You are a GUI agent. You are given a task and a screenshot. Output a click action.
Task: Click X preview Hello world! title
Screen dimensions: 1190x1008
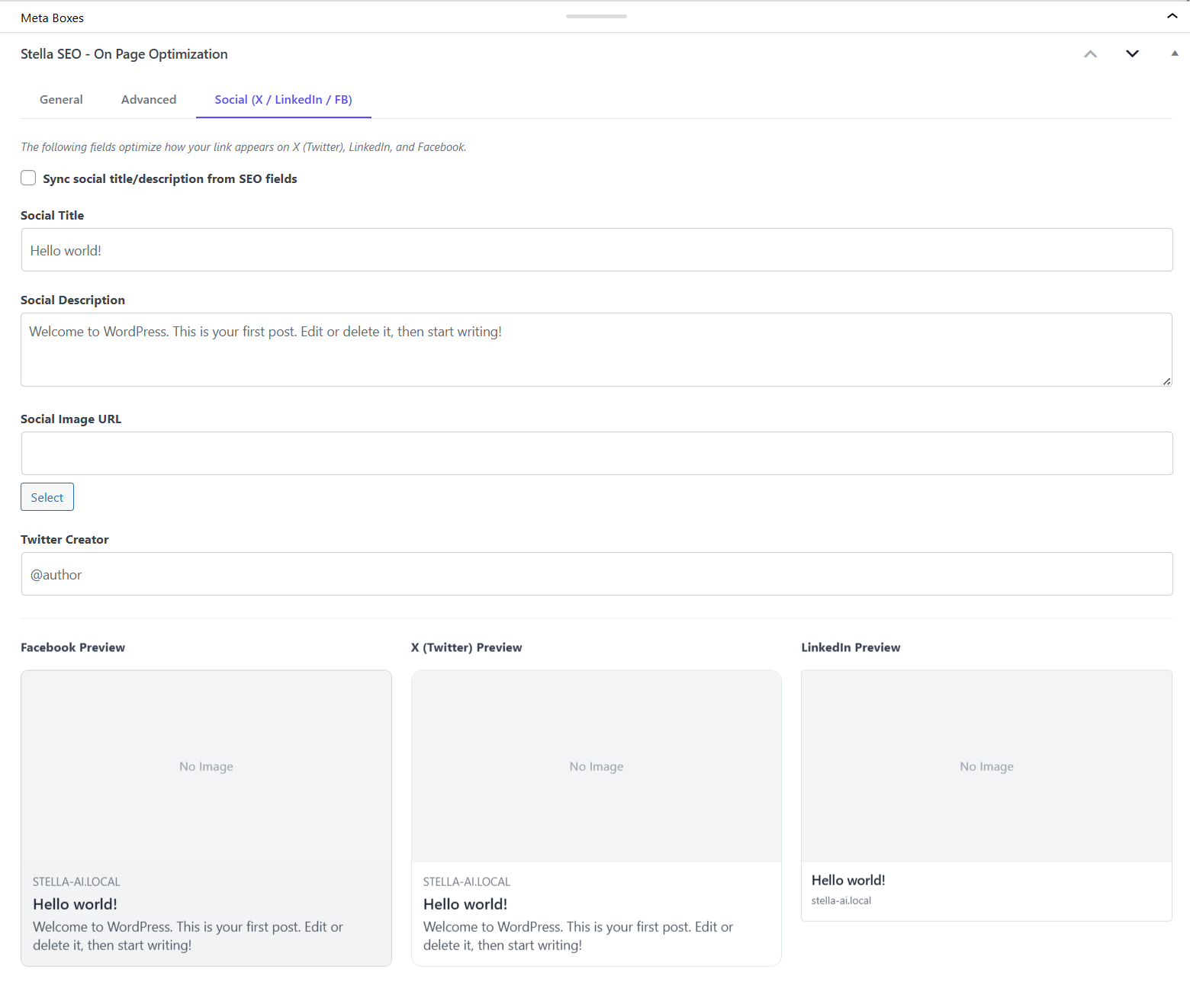465,904
